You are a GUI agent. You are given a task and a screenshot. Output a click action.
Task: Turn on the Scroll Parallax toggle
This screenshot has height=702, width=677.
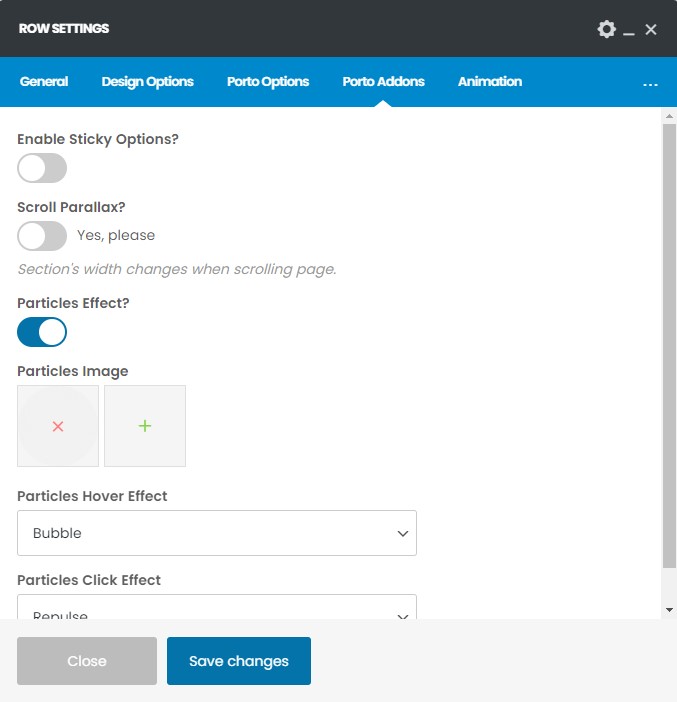(x=42, y=236)
